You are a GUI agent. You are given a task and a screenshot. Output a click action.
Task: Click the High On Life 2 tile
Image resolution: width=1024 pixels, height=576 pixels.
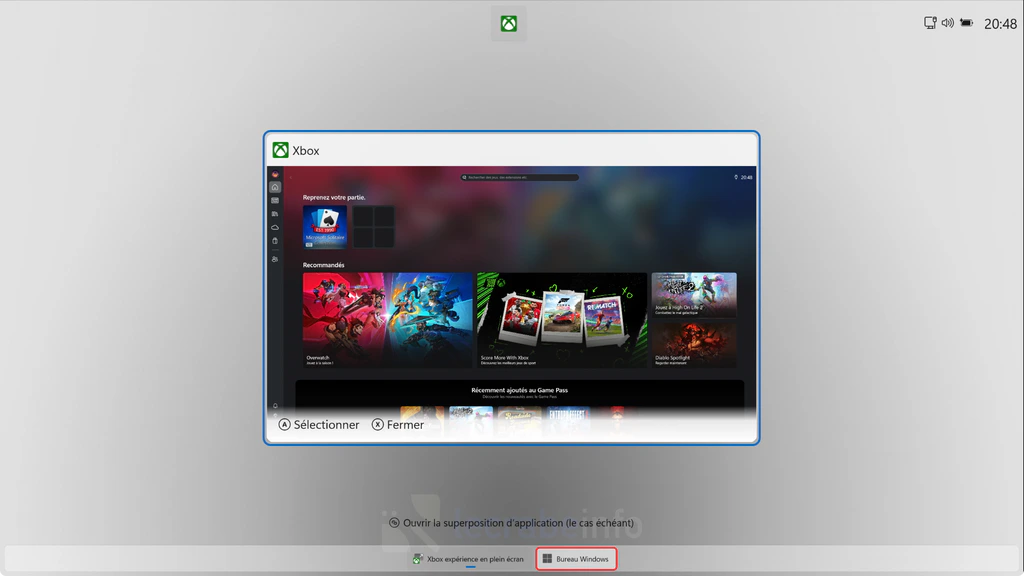tap(693, 295)
